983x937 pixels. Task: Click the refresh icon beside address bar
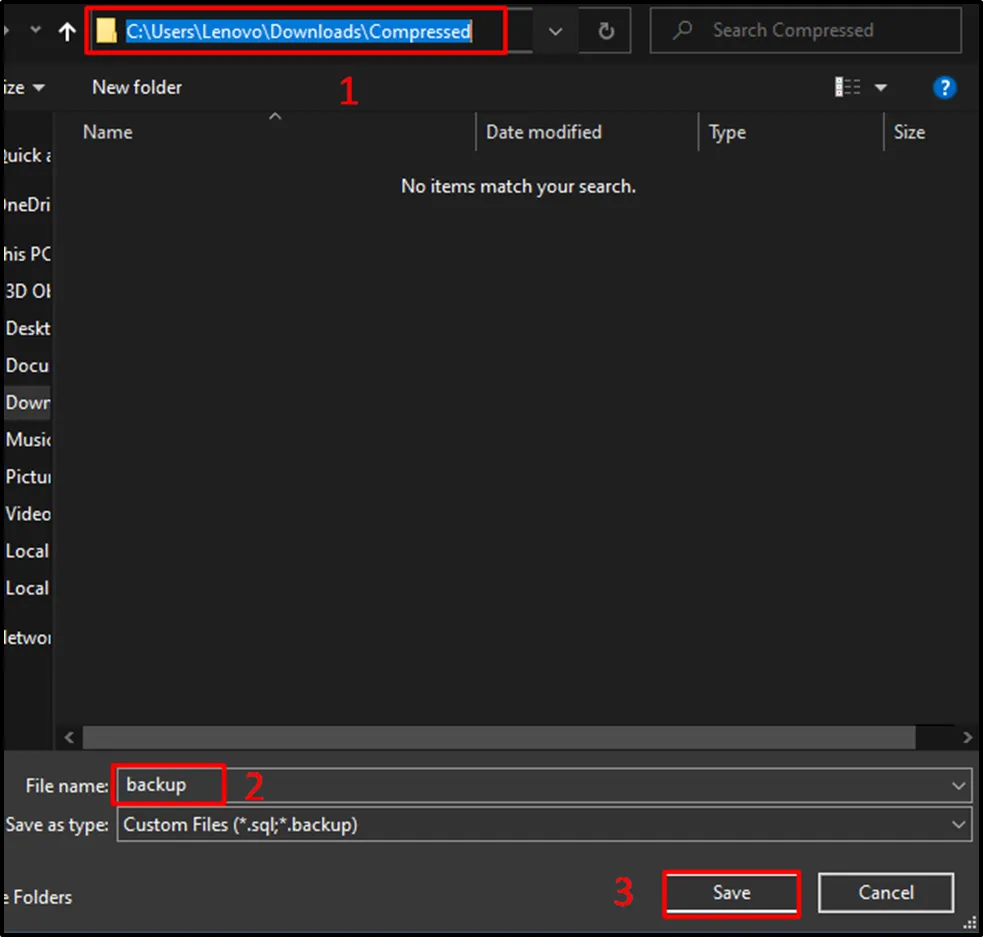tap(606, 31)
